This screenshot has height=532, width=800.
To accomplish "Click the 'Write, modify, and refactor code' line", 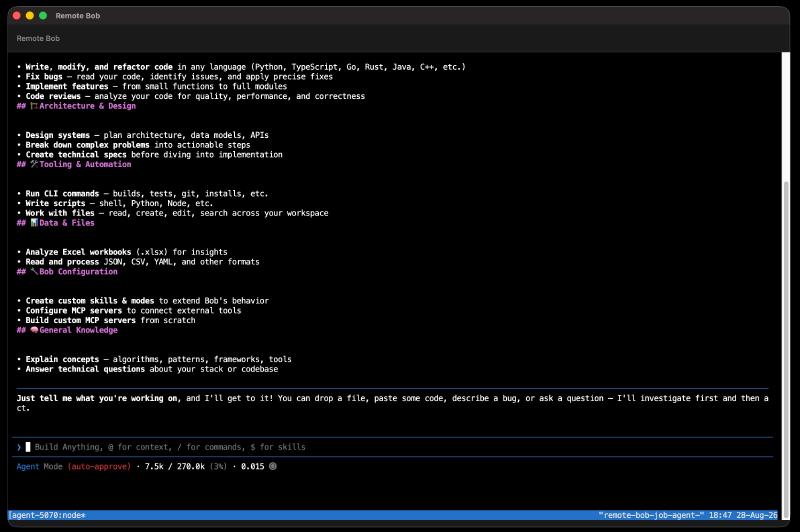I will coord(241,67).
